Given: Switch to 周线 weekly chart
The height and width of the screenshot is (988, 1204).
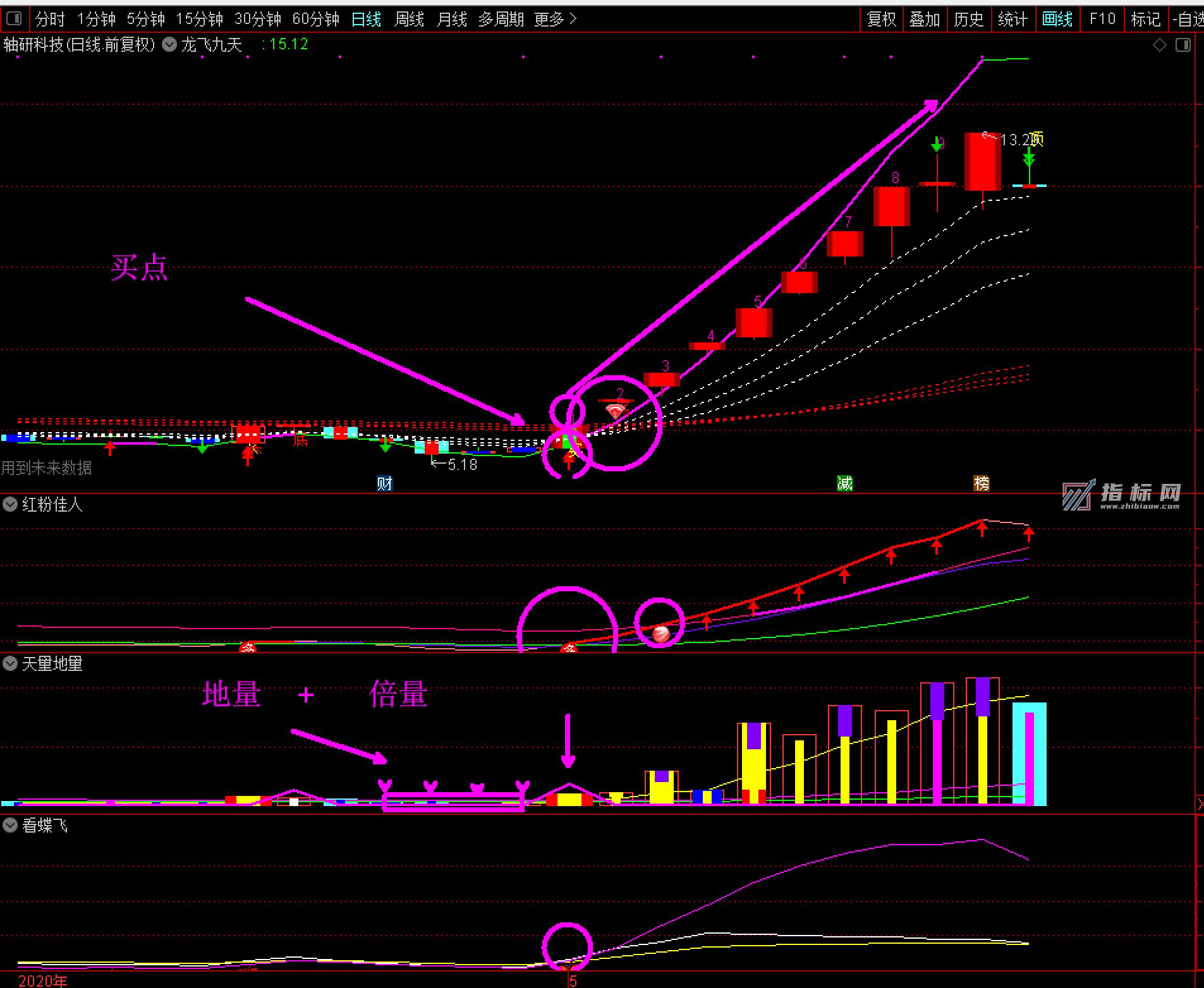Looking at the screenshot, I should point(409,20).
